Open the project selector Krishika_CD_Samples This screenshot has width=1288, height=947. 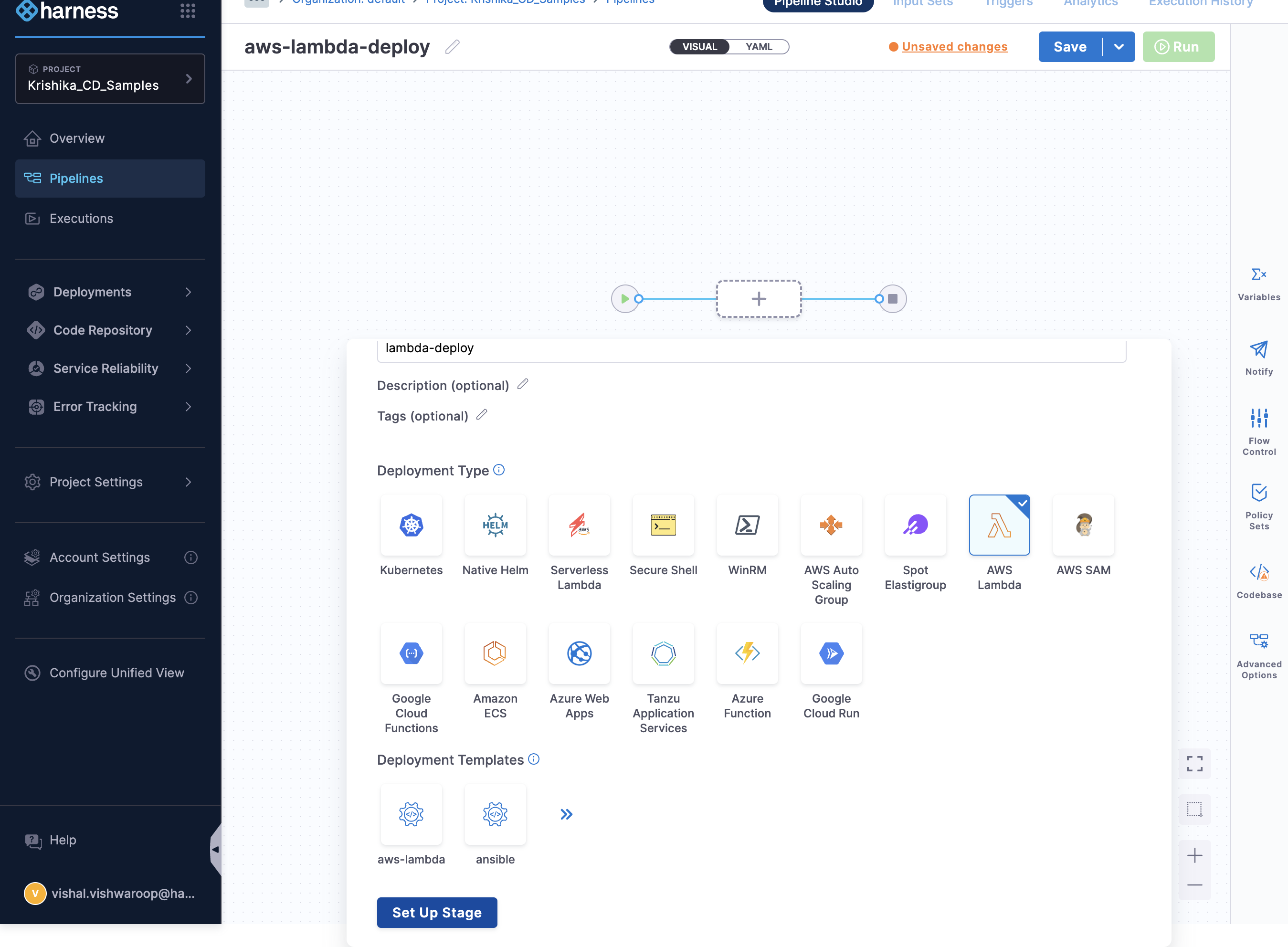[x=110, y=79]
